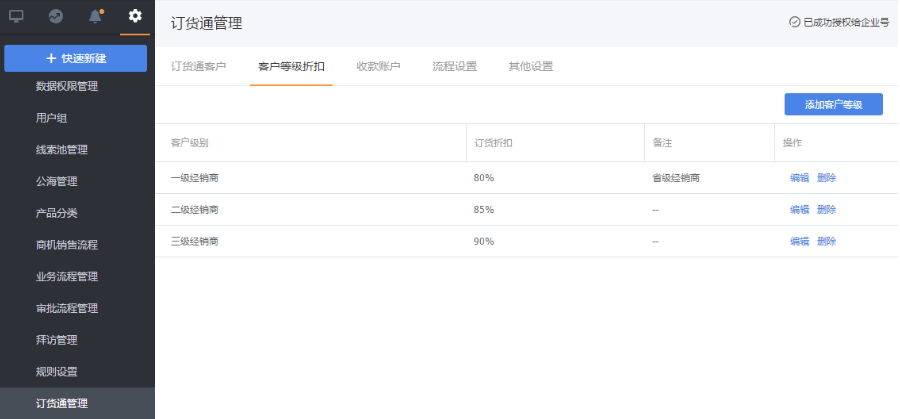Open 公海管理 in sidebar
900x419 pixels.
coord(57,181)
